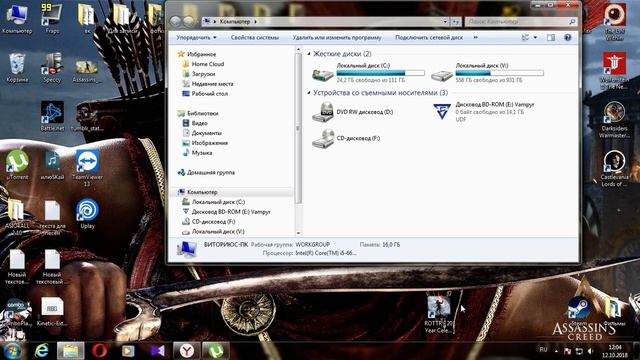The width and height of the screenshot is (640, 360).
Task: Launch Castlevania Lords of Shadow shortcut
Action: tap(614, 168)
